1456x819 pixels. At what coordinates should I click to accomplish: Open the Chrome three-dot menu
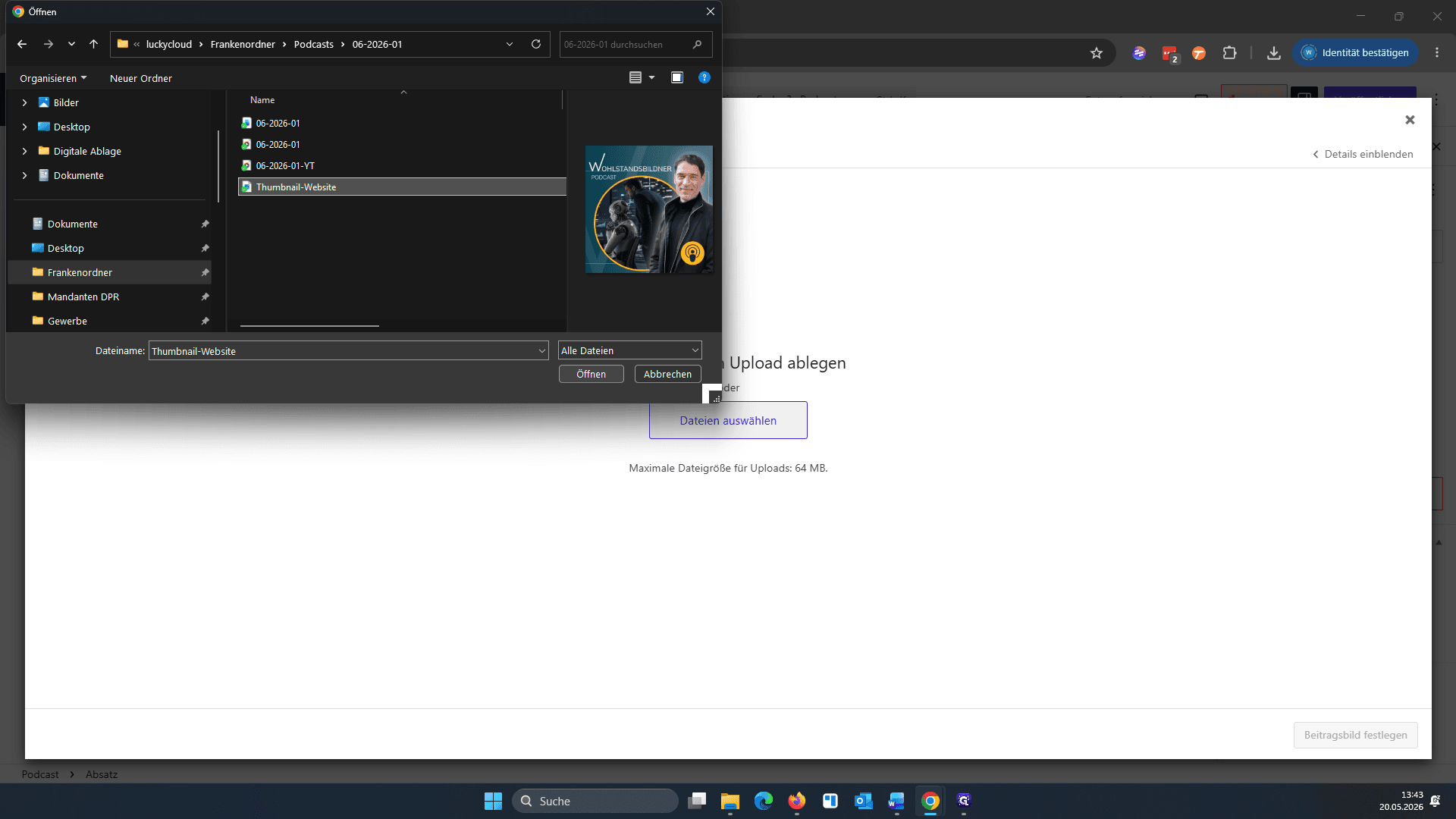1437,52
